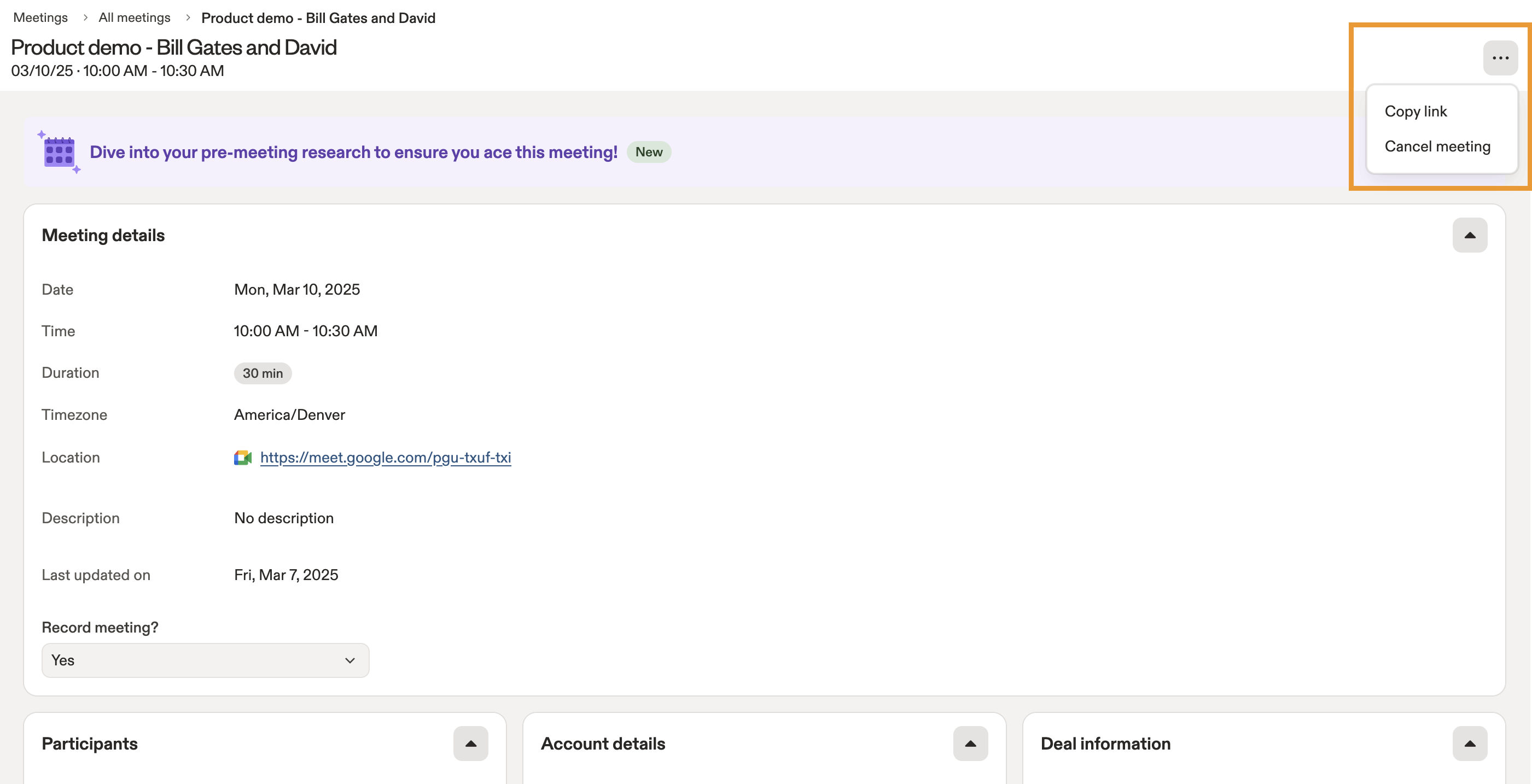Go to Meetings in the breadcrumb
The image size is (1532, 784).
(x=40, y=18)
